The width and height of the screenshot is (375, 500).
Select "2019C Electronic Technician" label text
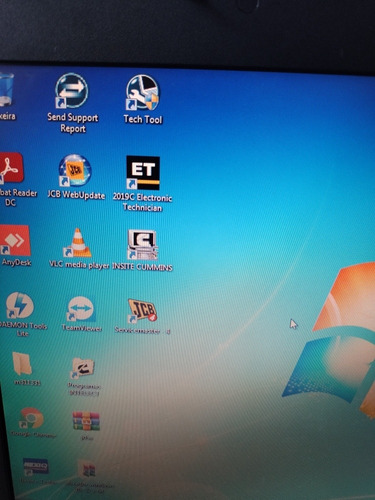(142, 202)
